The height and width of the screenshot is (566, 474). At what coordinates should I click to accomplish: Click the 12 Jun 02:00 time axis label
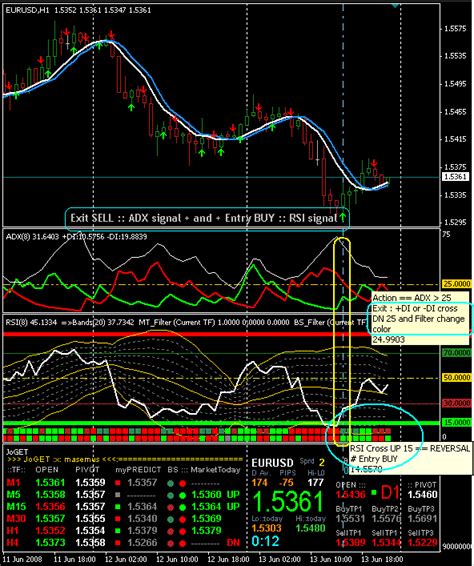[x=126, y=559]
